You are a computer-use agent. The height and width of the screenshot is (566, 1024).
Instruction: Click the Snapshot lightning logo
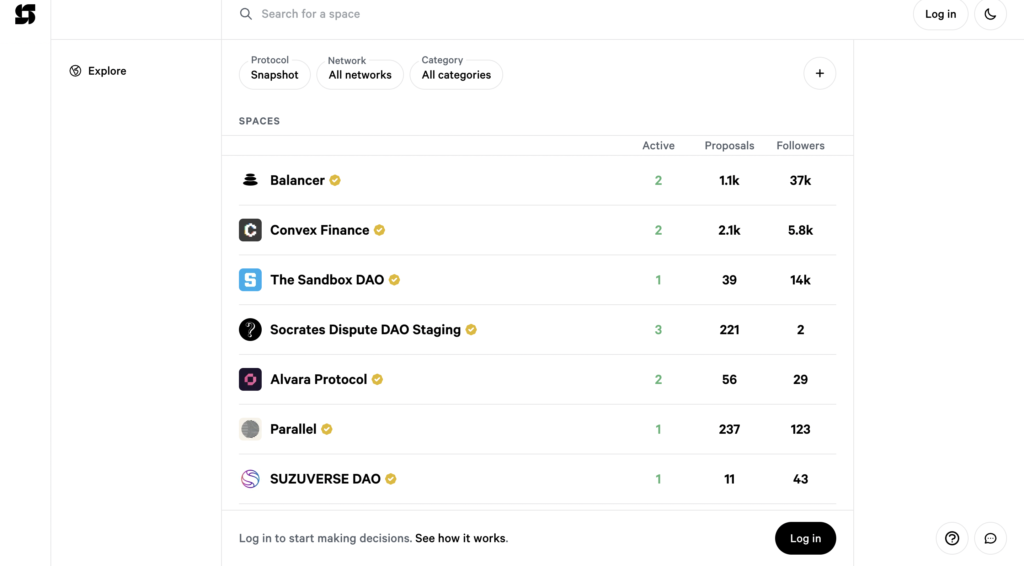25,14
